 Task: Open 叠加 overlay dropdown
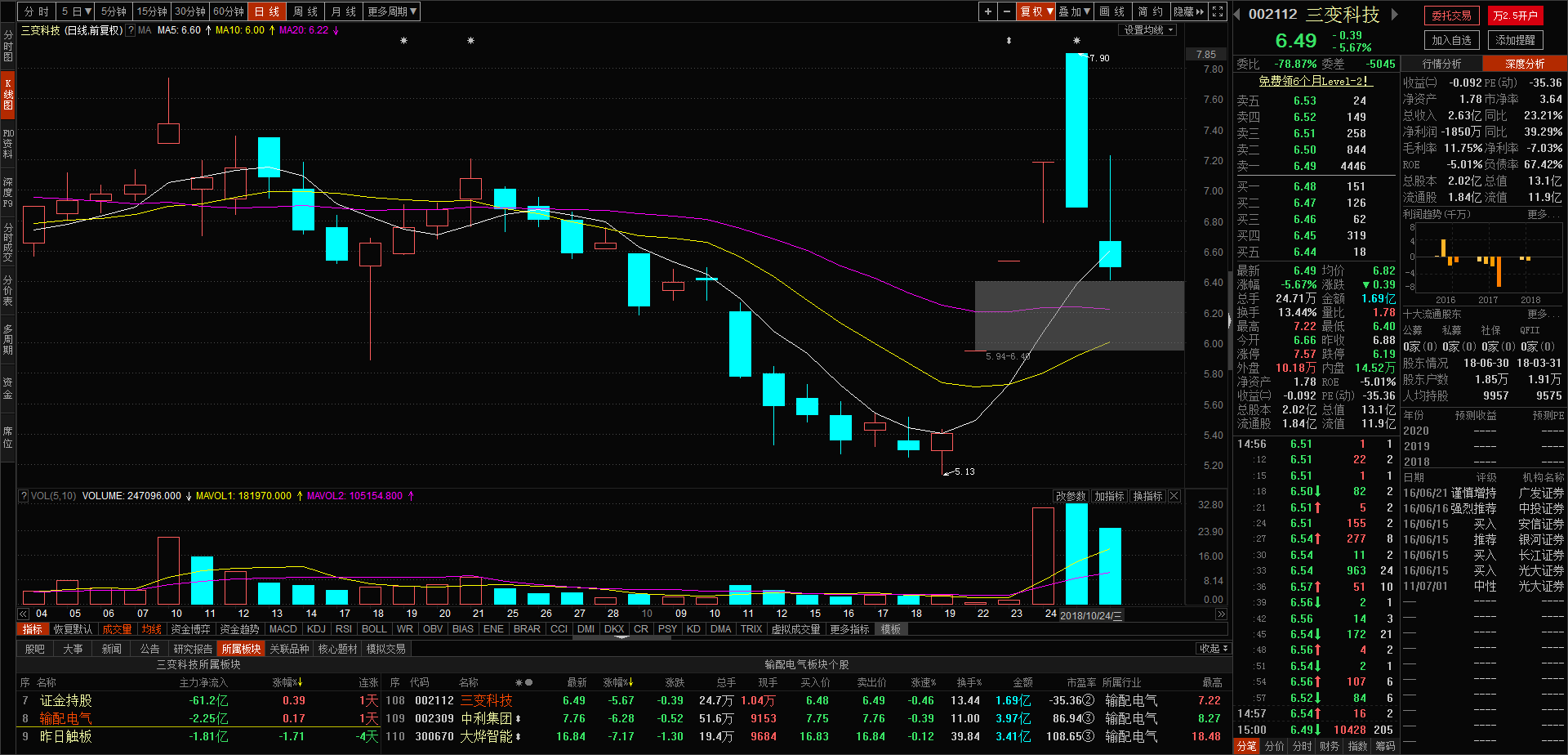coord(1075,11)
